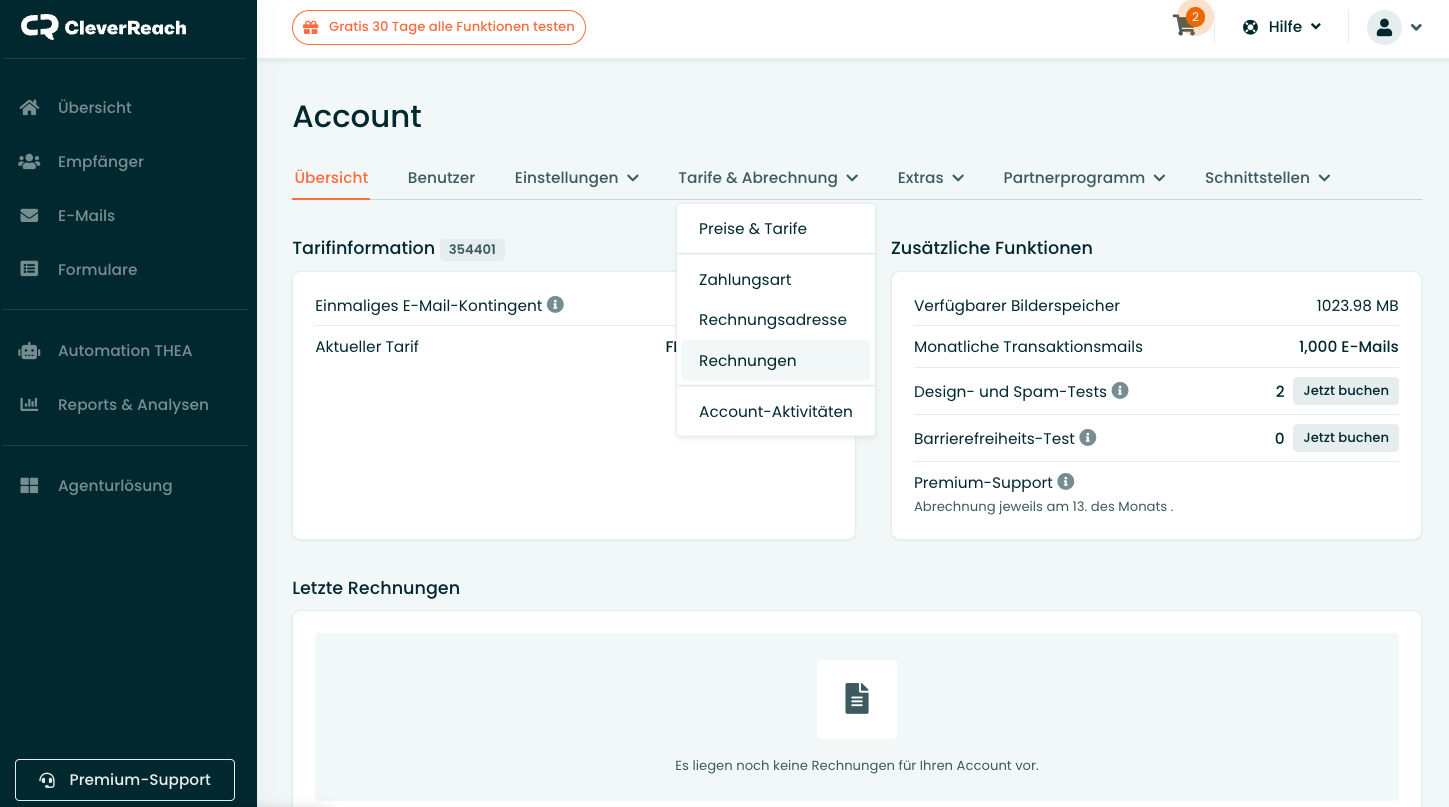The width and height of the screenshot is (1449, 807).
Task: Click the Zusätzliche Funktionen heading
Action: point(992,248)
